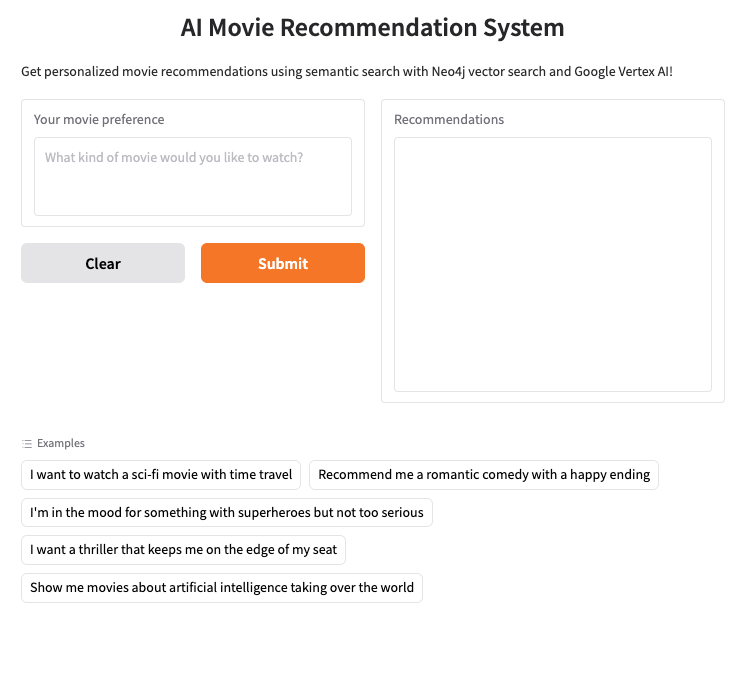Screen dimensions: 741x684
Task: Focus the movie preference text box
Action: (193, 176)
